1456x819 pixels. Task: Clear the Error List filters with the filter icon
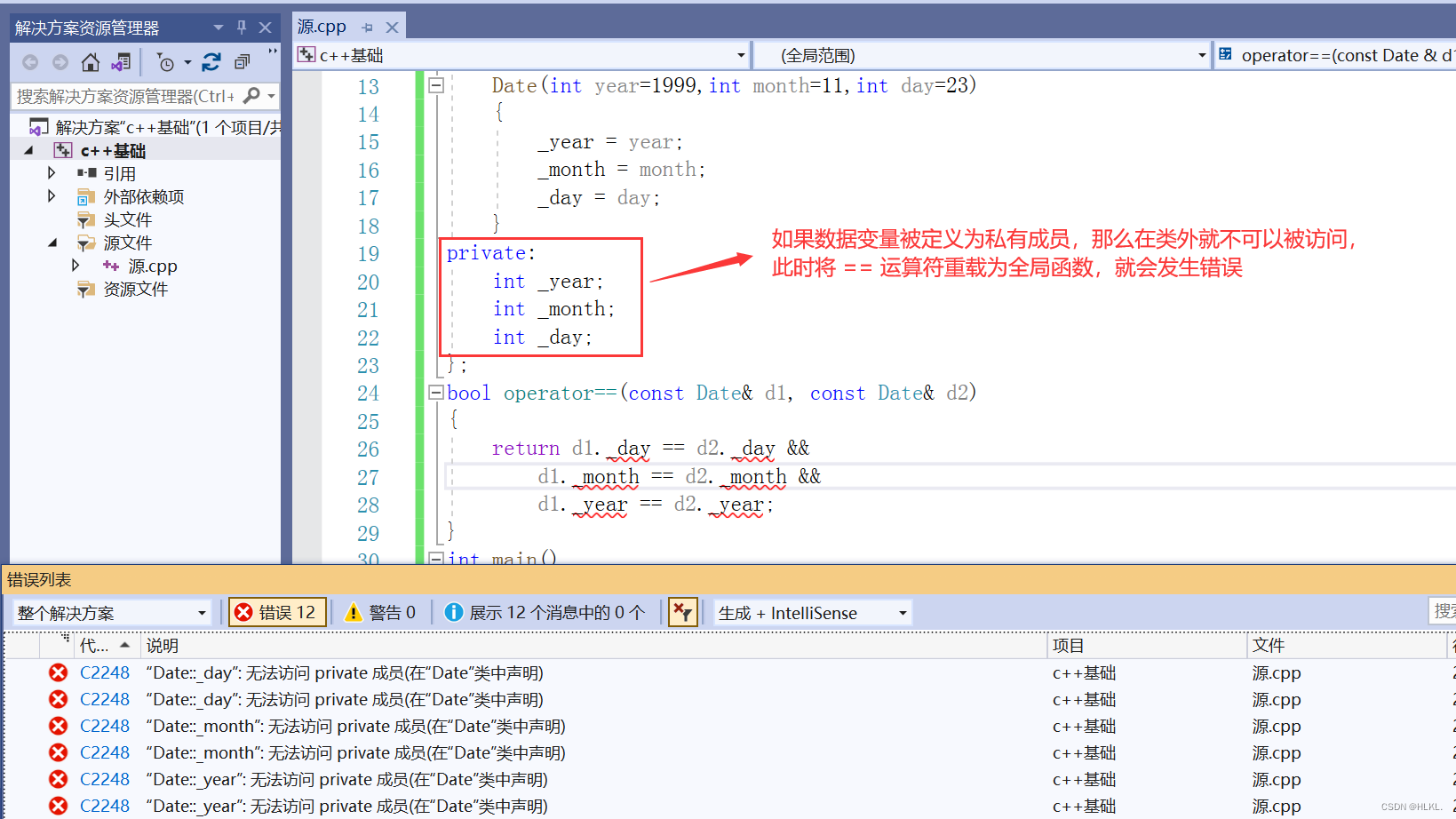tap(682, 611)
